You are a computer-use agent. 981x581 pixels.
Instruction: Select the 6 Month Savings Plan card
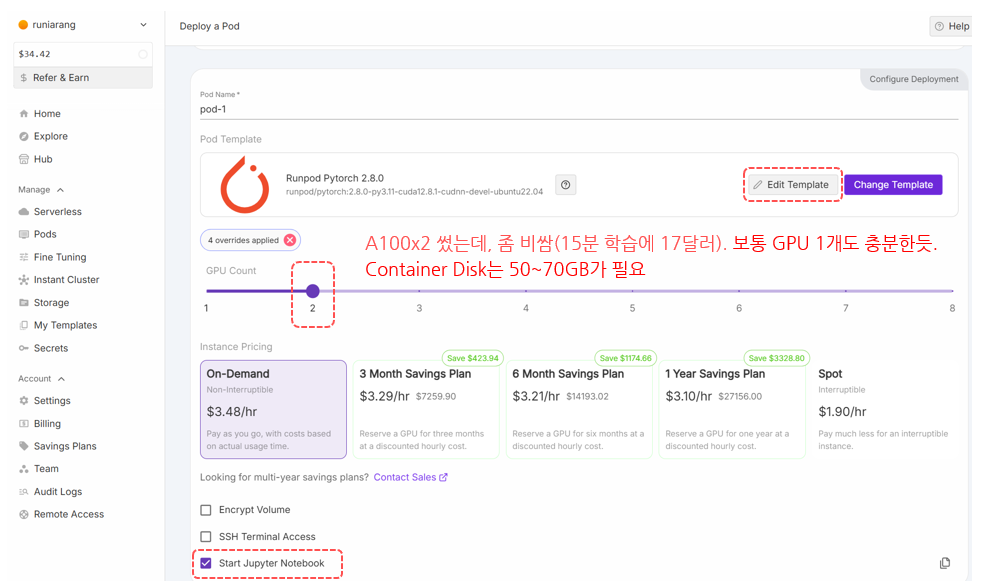[579, 410]
